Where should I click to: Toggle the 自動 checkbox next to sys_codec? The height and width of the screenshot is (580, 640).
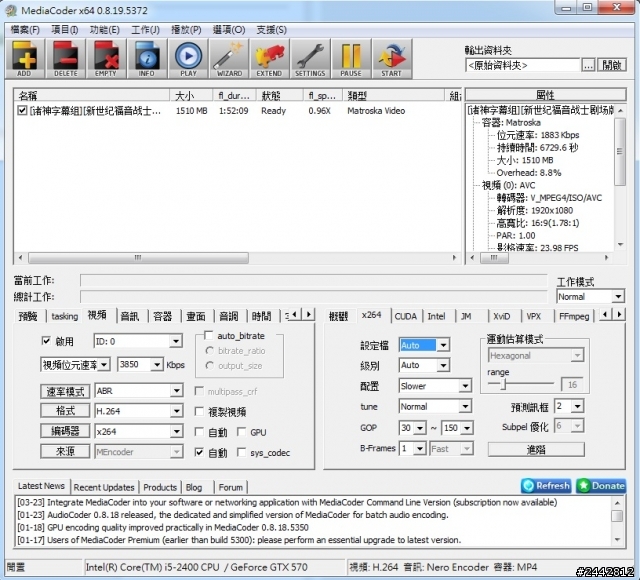tap(199, 452)
